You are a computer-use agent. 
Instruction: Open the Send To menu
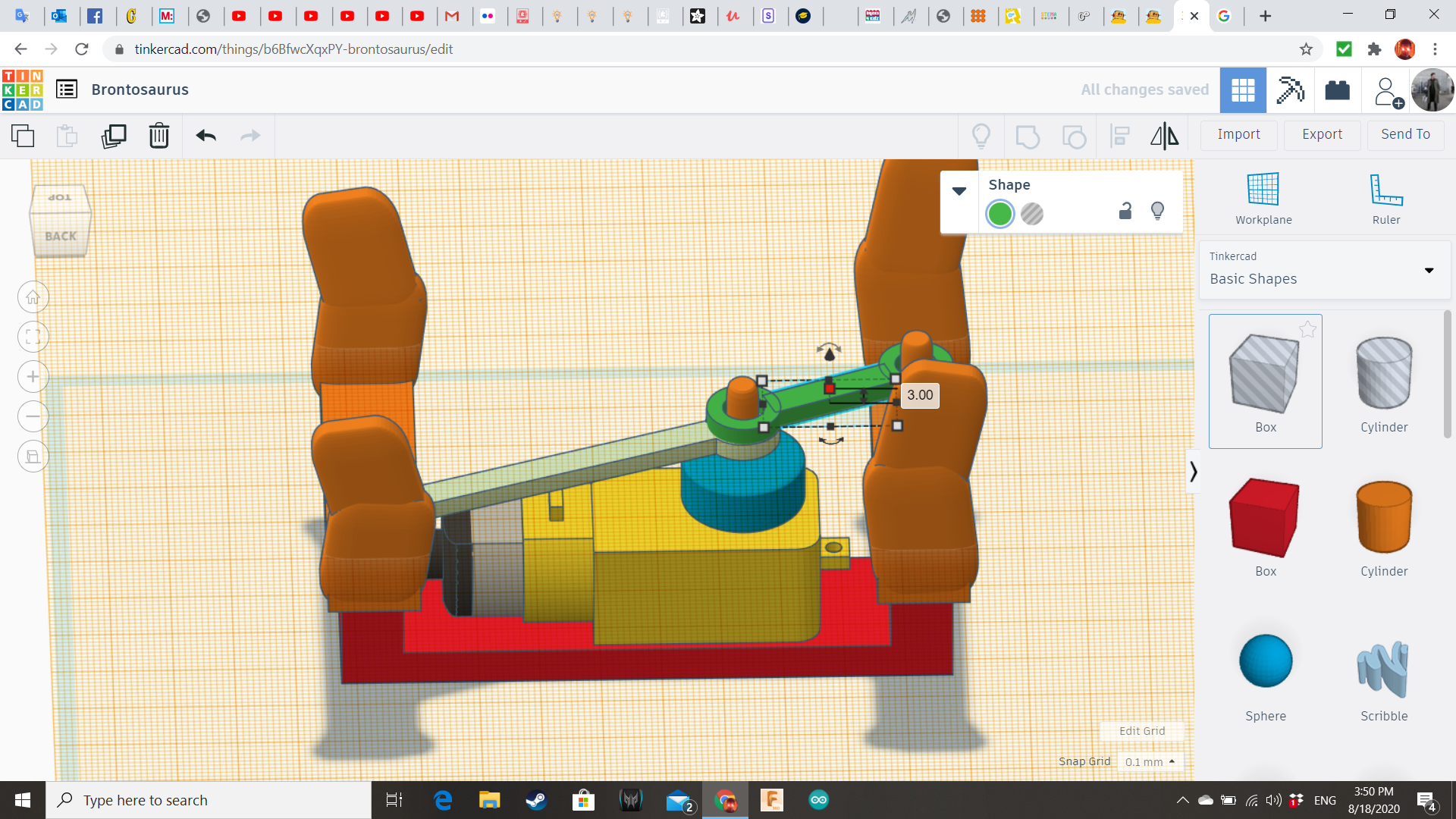1405,134
